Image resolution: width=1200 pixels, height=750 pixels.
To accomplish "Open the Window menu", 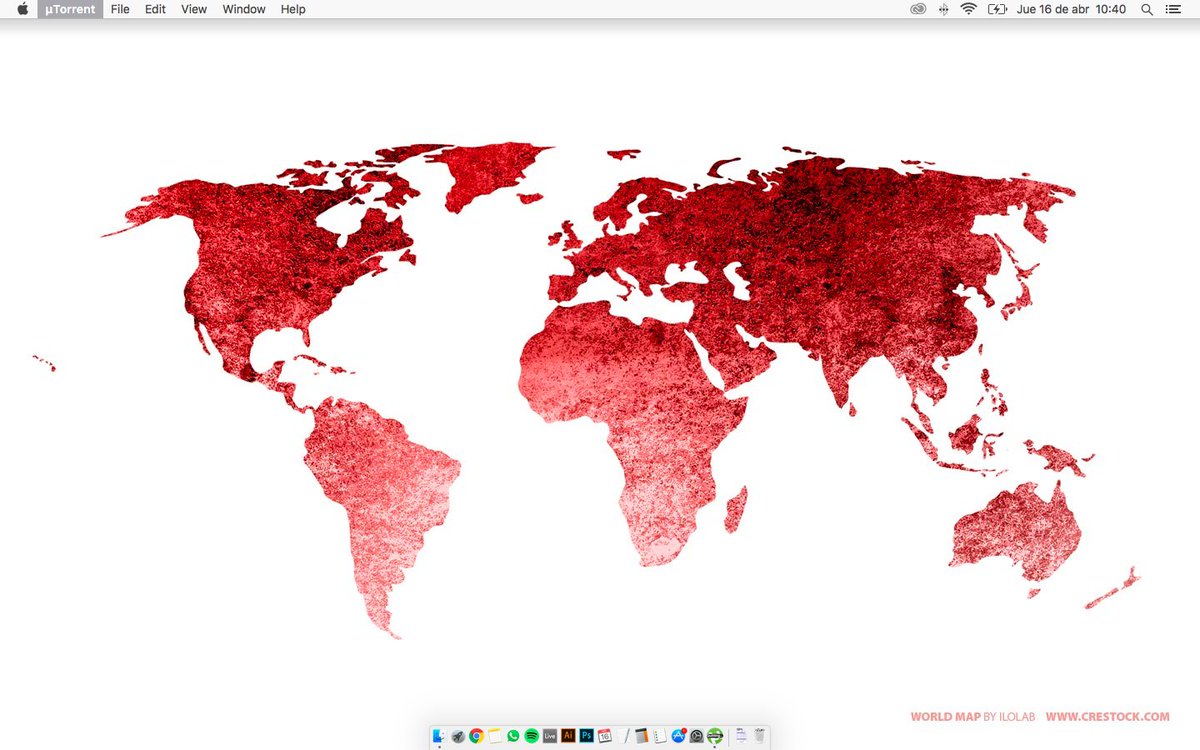I will click(244, 9).
